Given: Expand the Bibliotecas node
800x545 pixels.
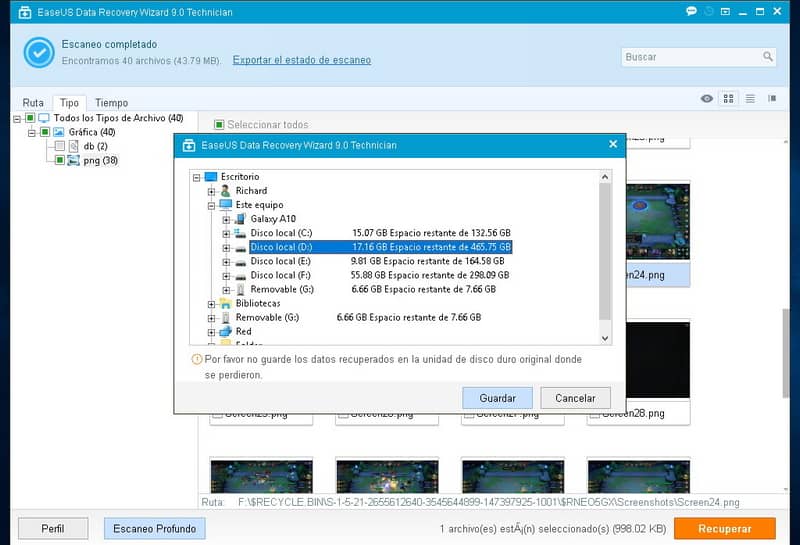Looking at the screenshot, I should tap(211, 304).
